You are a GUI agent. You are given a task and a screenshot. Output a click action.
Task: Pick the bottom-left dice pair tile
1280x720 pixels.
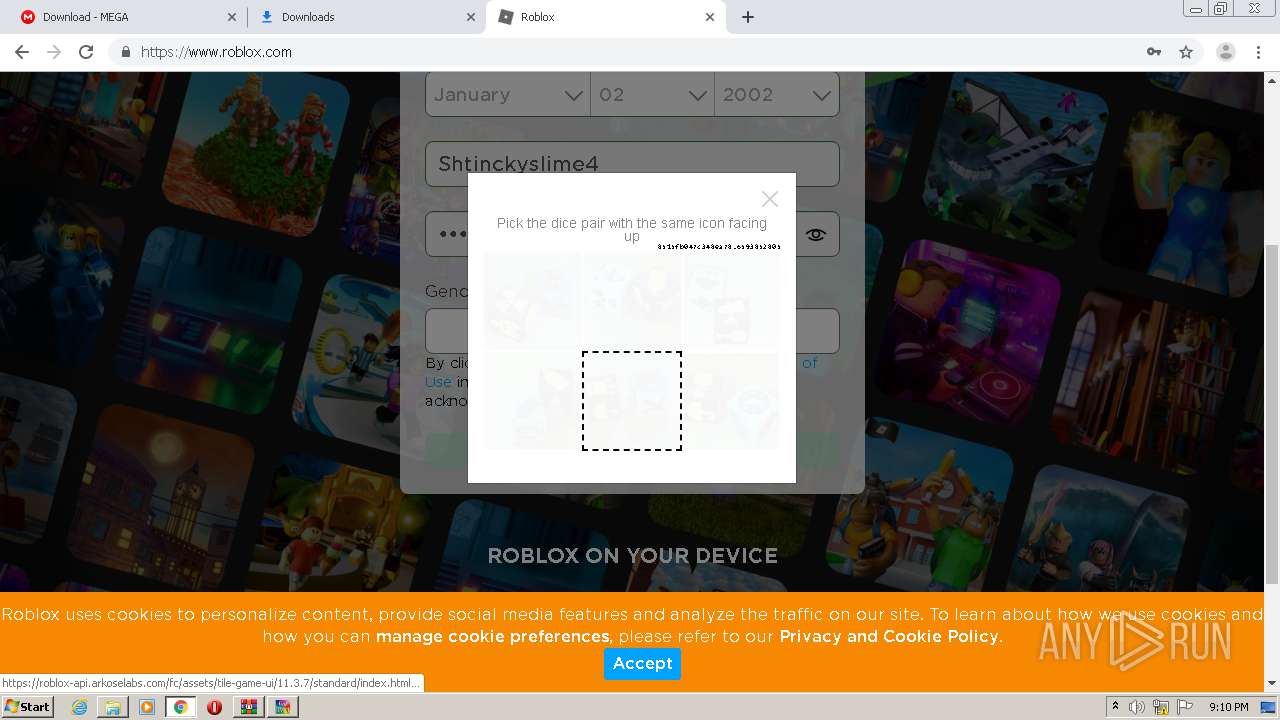click(x=533, y=400)
